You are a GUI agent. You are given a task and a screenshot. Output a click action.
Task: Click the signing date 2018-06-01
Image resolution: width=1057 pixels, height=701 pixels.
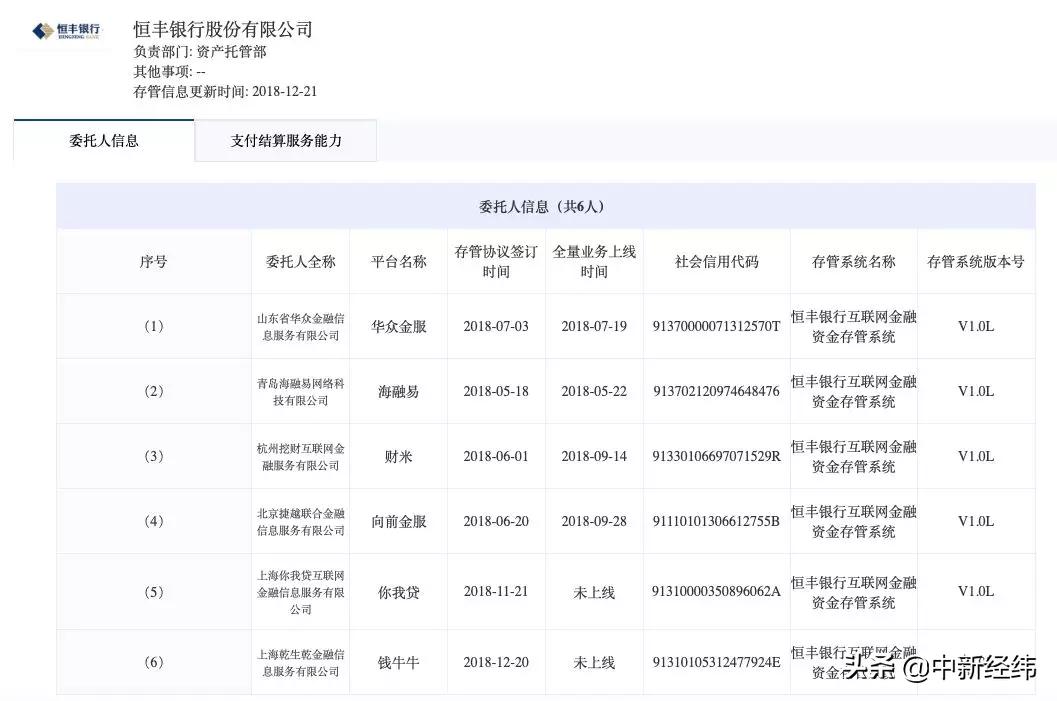(496, 456)
